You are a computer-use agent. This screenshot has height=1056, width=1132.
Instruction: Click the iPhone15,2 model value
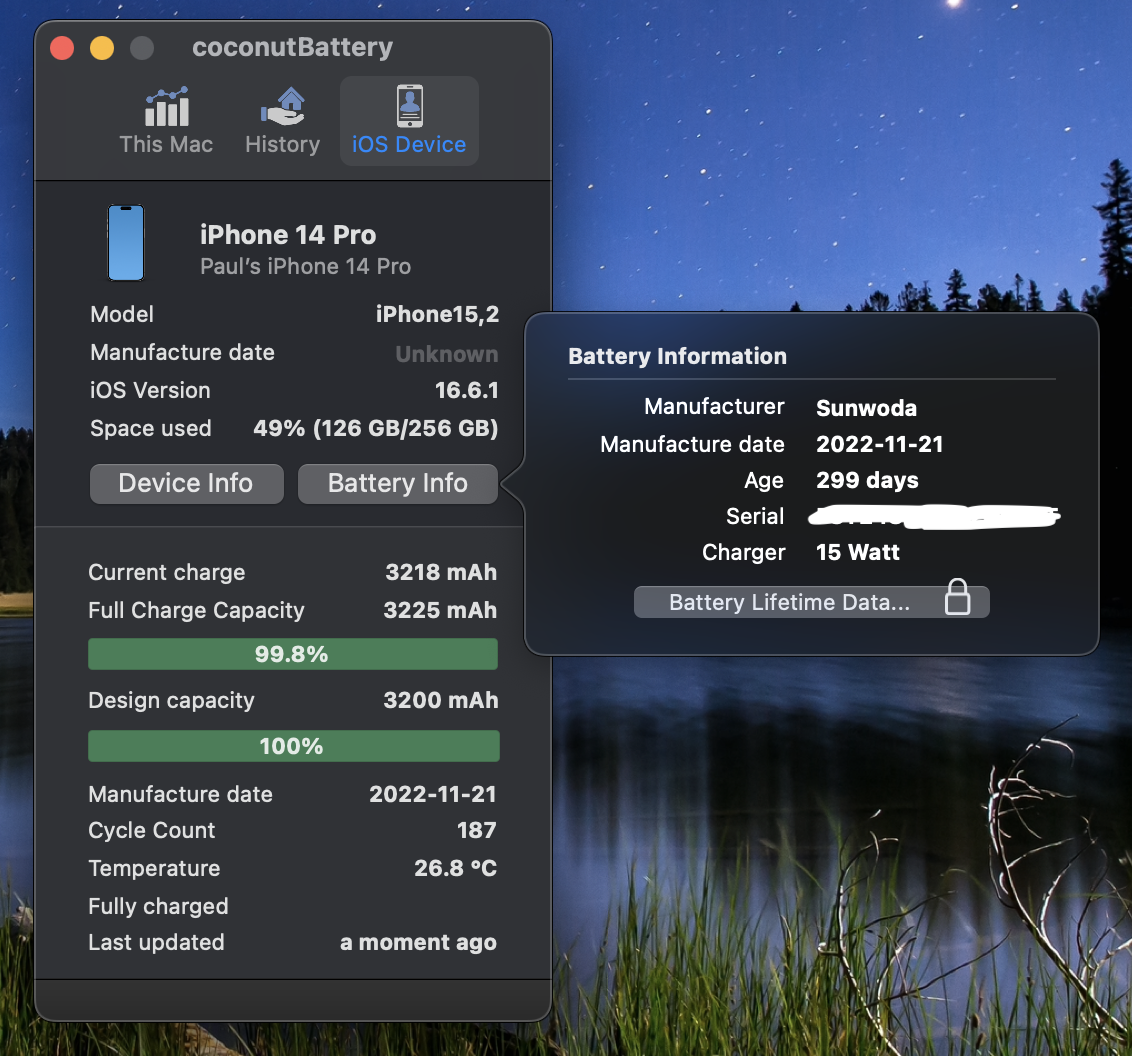coord(437,314)
